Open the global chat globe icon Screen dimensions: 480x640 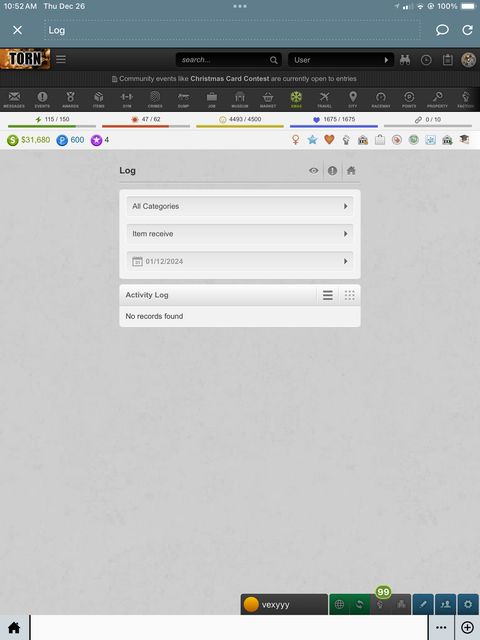pos(339,604)
